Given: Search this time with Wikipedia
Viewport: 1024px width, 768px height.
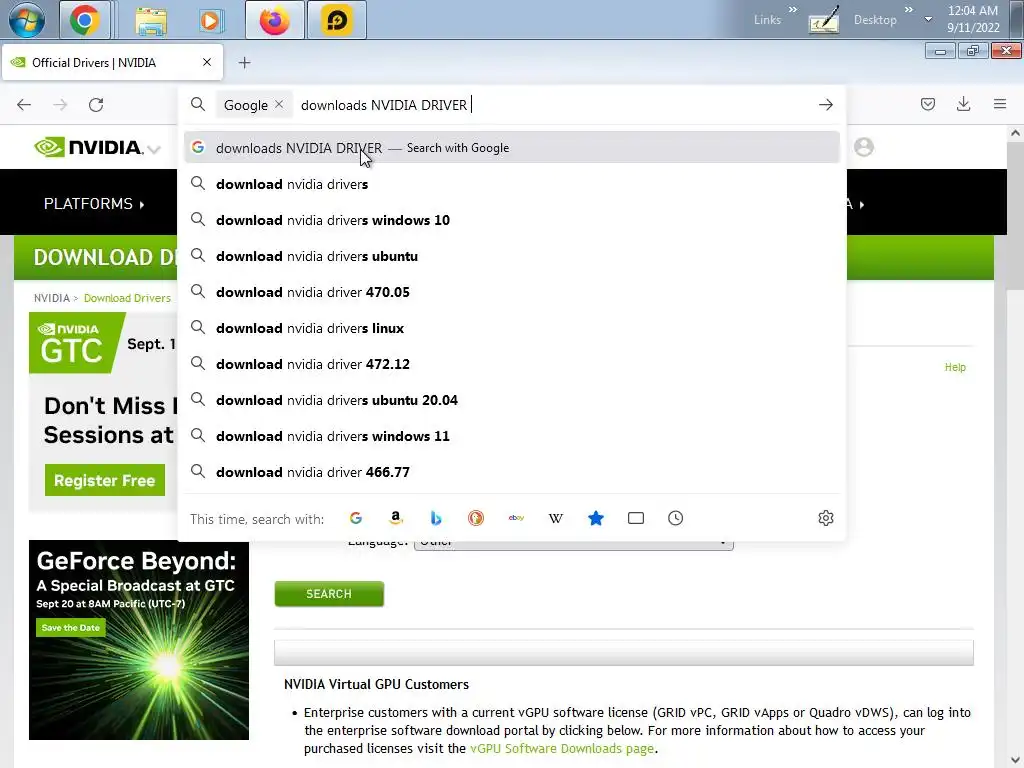Looking at the screenshot, I should (x=556, y=518).
